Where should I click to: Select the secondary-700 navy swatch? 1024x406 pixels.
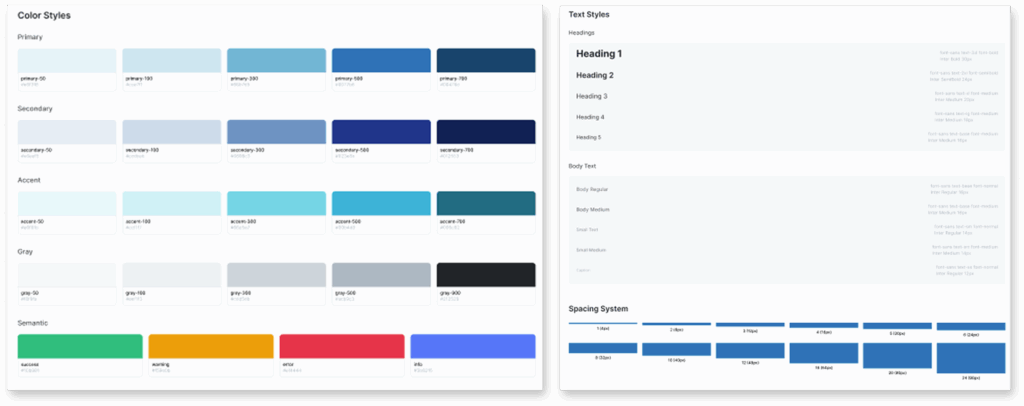[x=486, y=131]
